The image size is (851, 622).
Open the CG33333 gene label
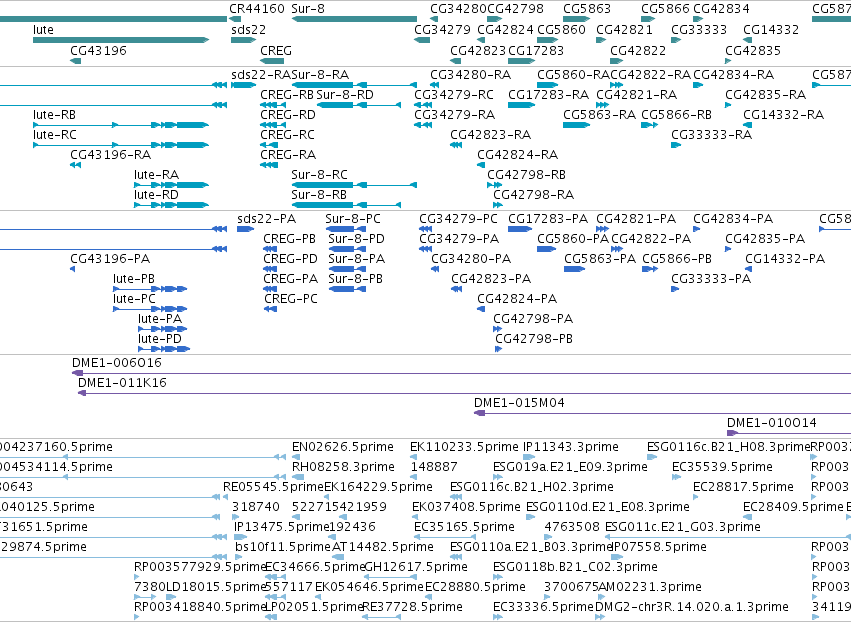(698, 30)
